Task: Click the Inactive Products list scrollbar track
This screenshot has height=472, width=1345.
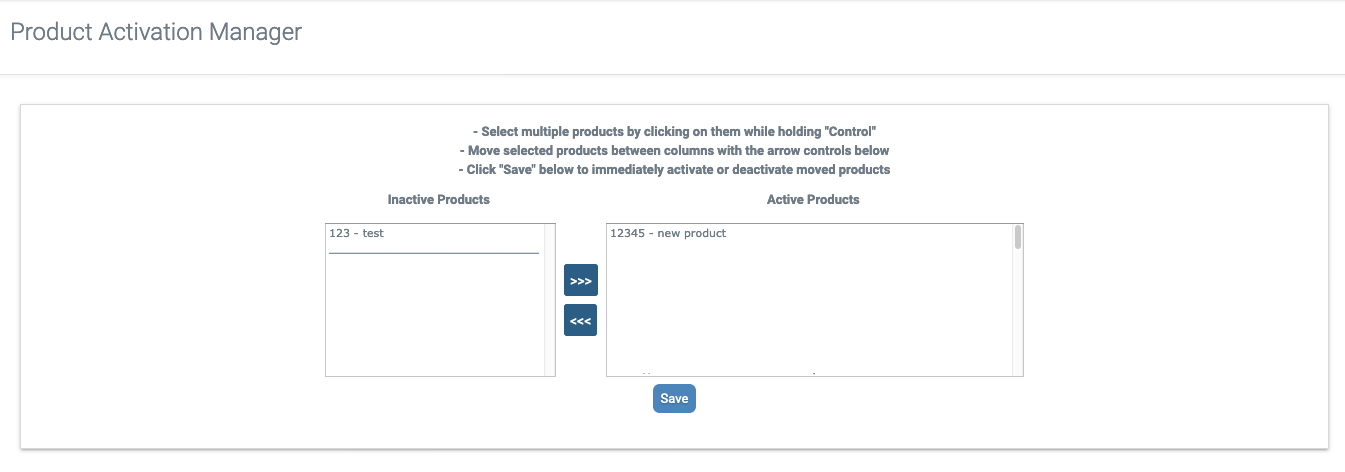Action: [x=549, y=300]
